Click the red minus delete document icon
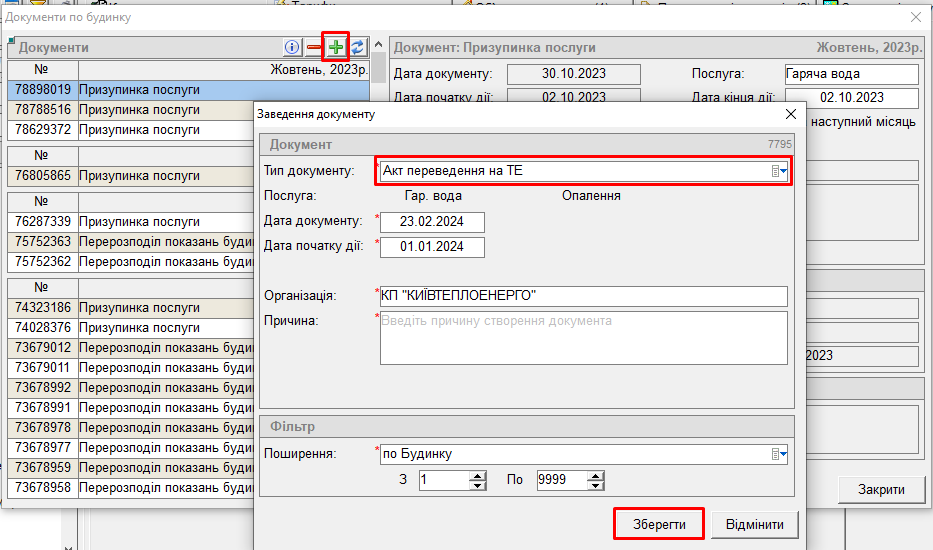 (x=314, y=47)
